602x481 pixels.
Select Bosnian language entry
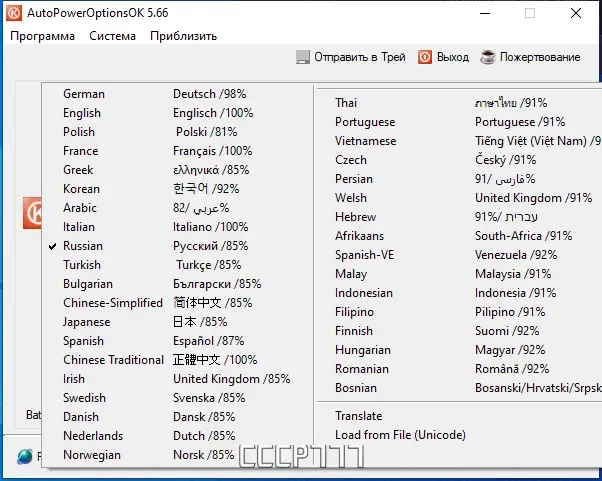point(459,388)
